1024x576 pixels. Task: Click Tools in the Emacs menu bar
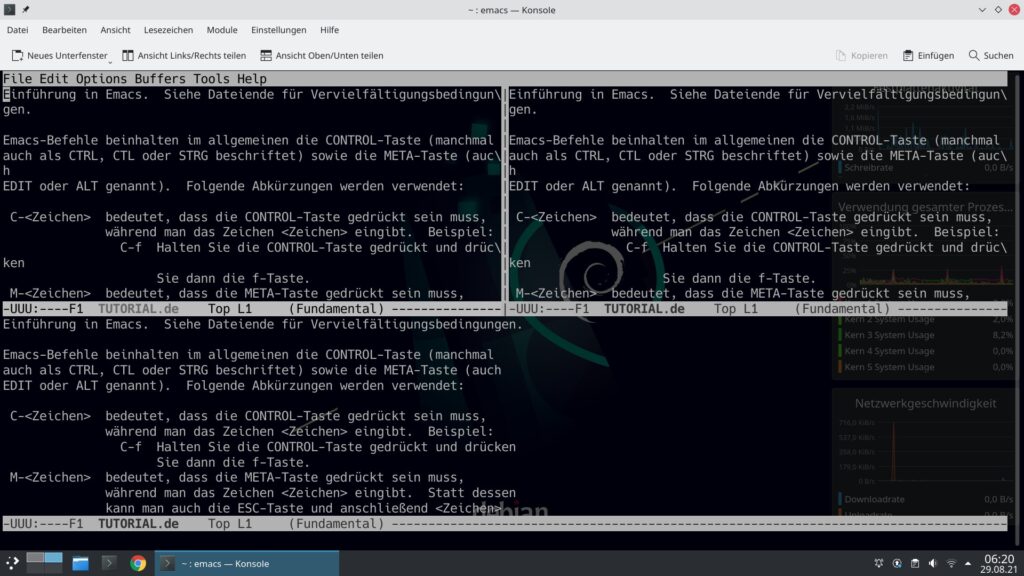coord(212,78)
